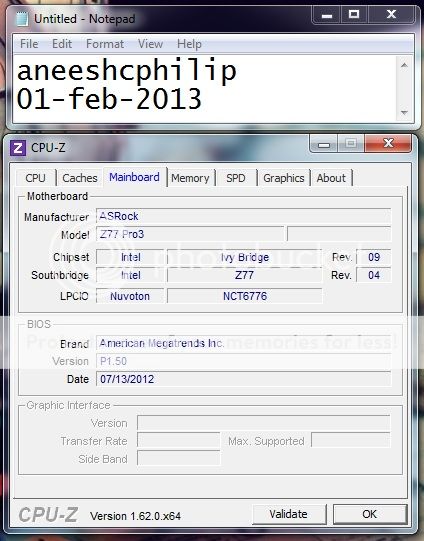The width and height of the screenshot is (424, 541).
Task: Switch to the CPU tab
Action: (x=36, y=178)
